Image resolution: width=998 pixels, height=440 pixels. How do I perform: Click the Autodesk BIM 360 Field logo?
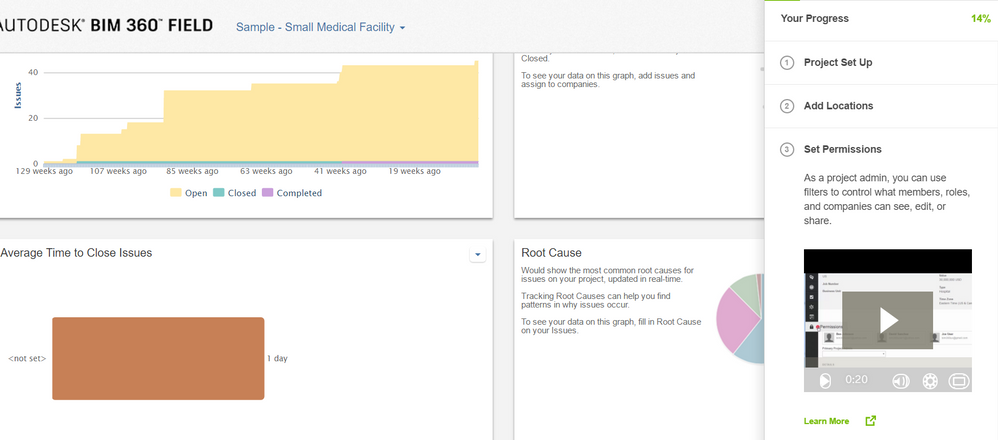point(106,25)
